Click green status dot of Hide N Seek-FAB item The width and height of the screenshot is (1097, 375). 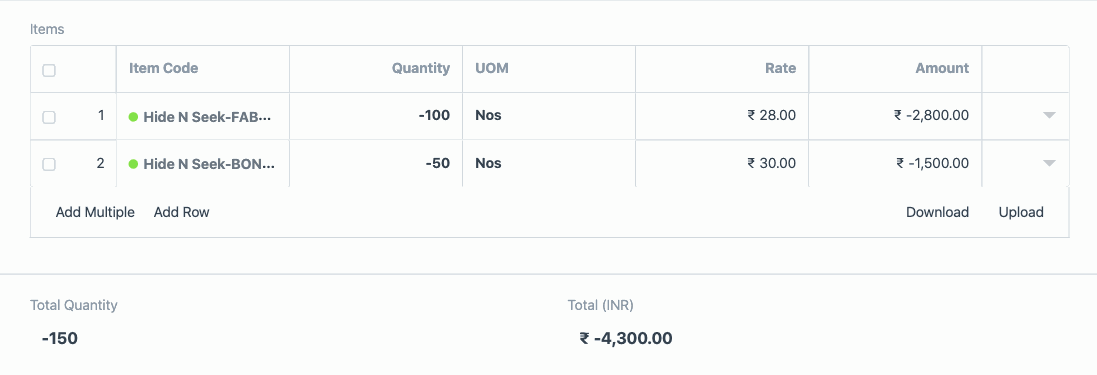coord(133,117)
